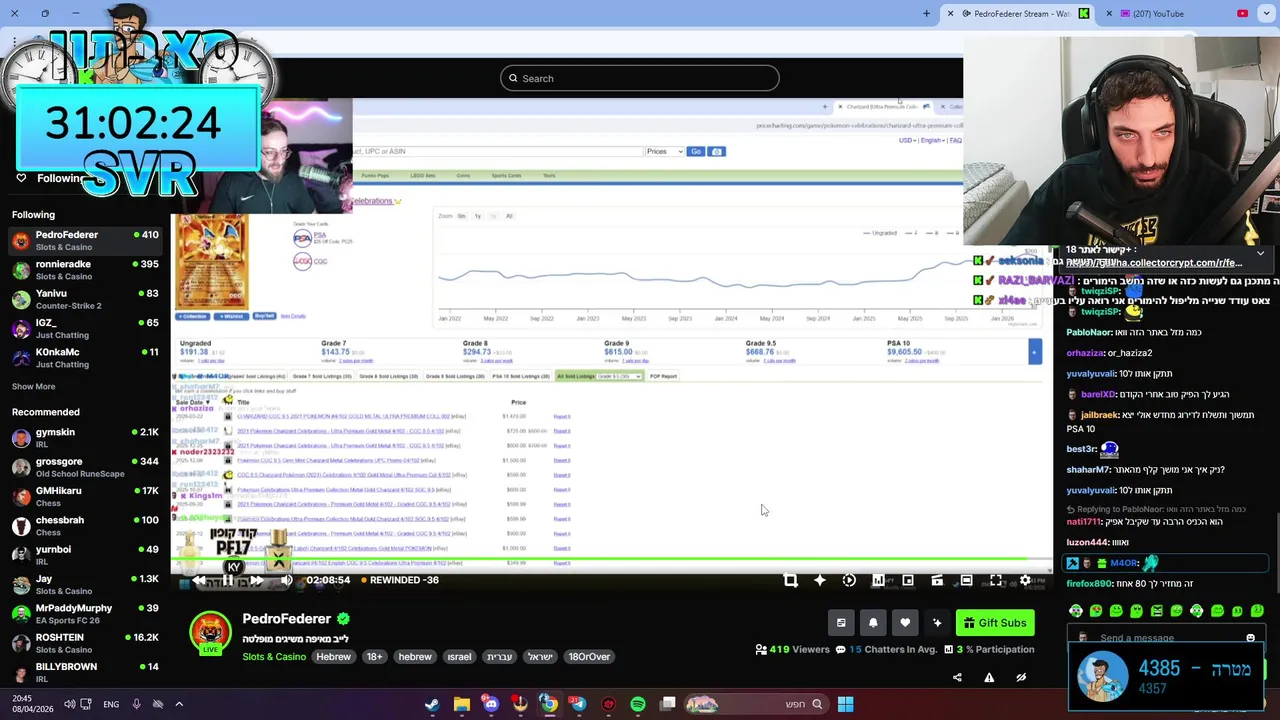Viewport: 1280px width, 720px height.
Task: Open BILLYBROWN IRL channel
Action: point(85,672)
